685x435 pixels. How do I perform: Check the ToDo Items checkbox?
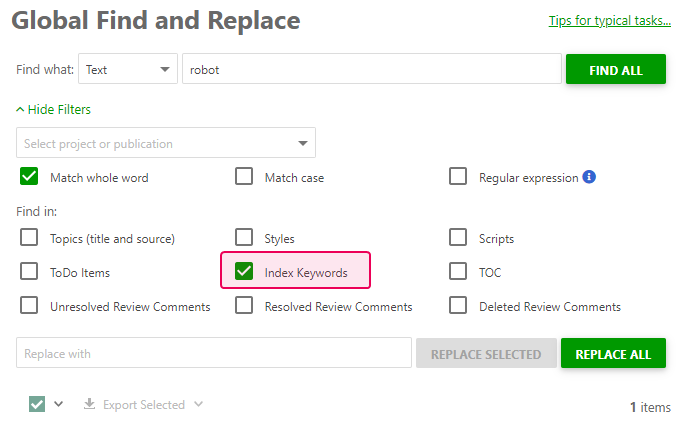[29, 271]
